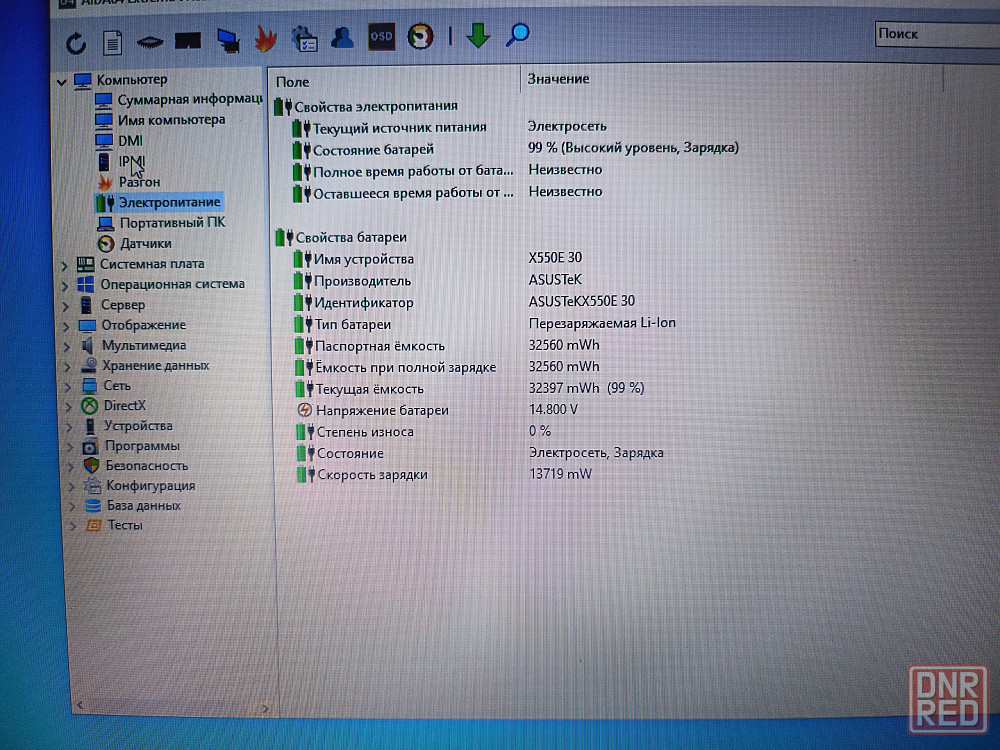Click the black chip toolbar icon
The width and height of the screenshot is (1000, 750).
click(x=149, y=43)
